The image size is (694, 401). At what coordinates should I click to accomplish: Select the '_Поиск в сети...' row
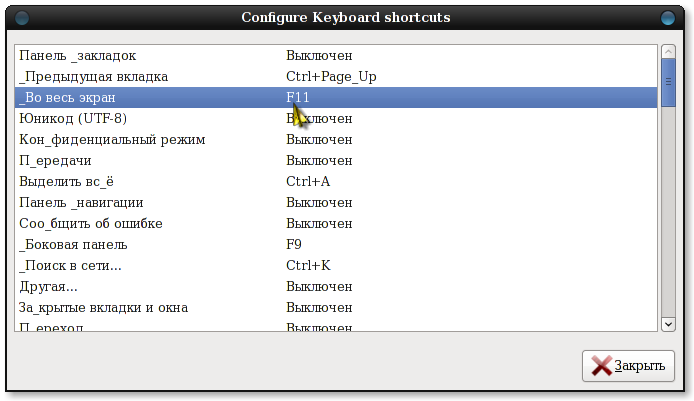(336, 266)
